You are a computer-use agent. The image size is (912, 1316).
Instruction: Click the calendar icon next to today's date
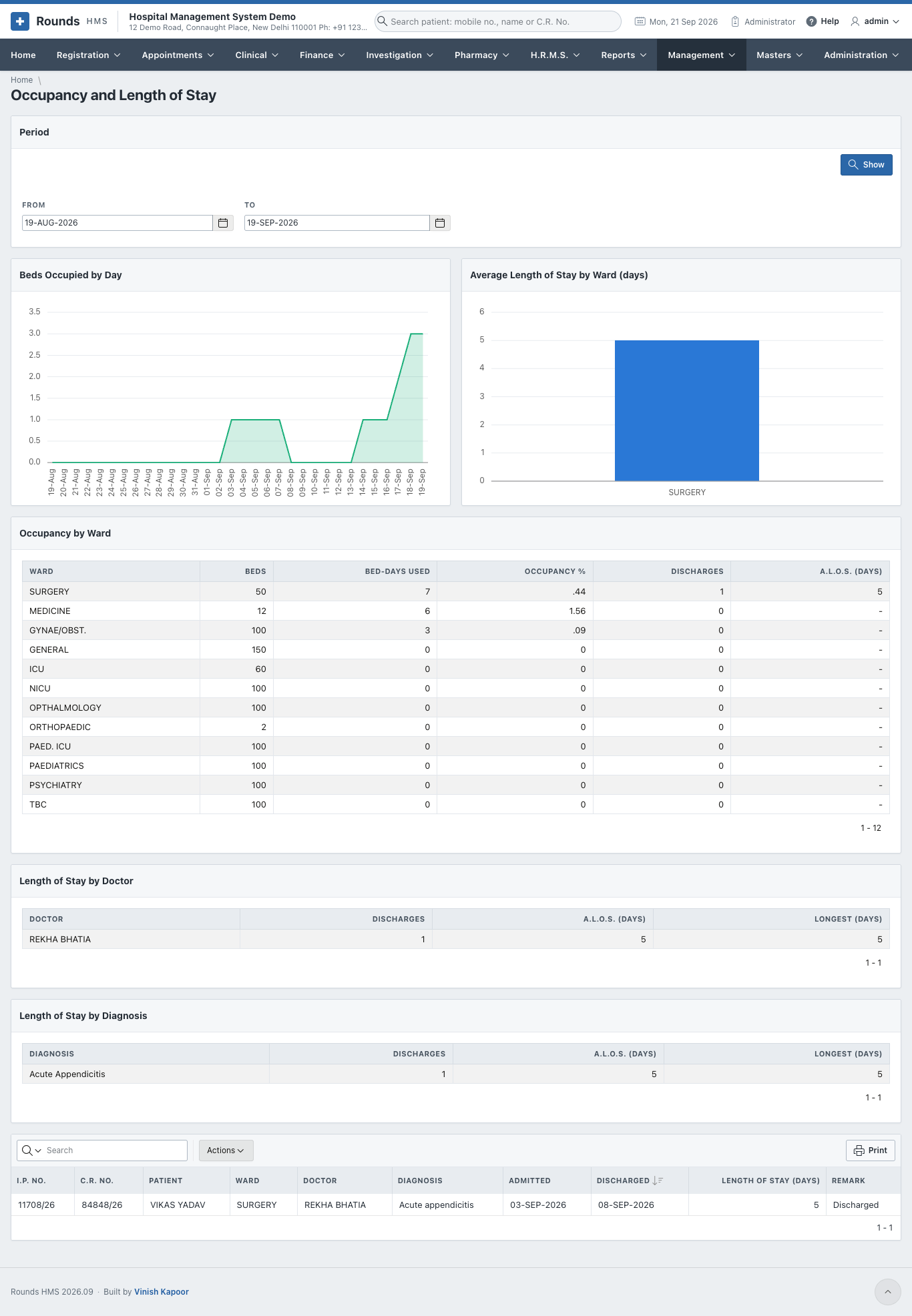[640, 21]
